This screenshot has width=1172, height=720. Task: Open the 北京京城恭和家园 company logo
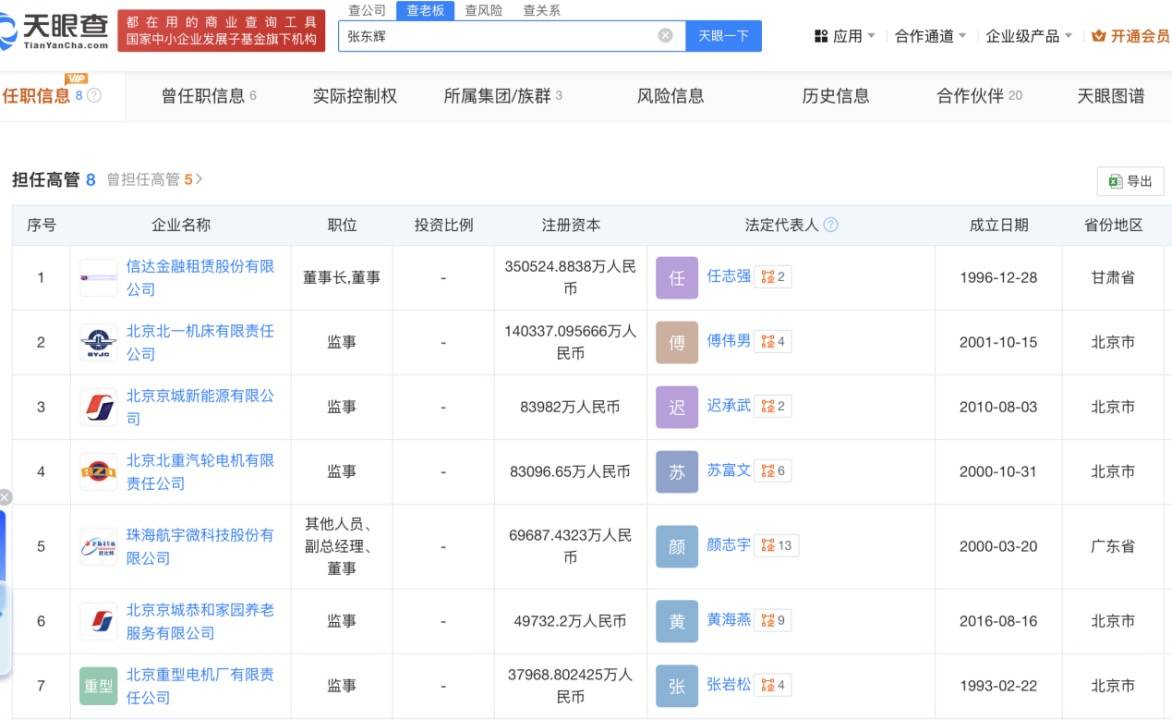(x=98, y=621)
